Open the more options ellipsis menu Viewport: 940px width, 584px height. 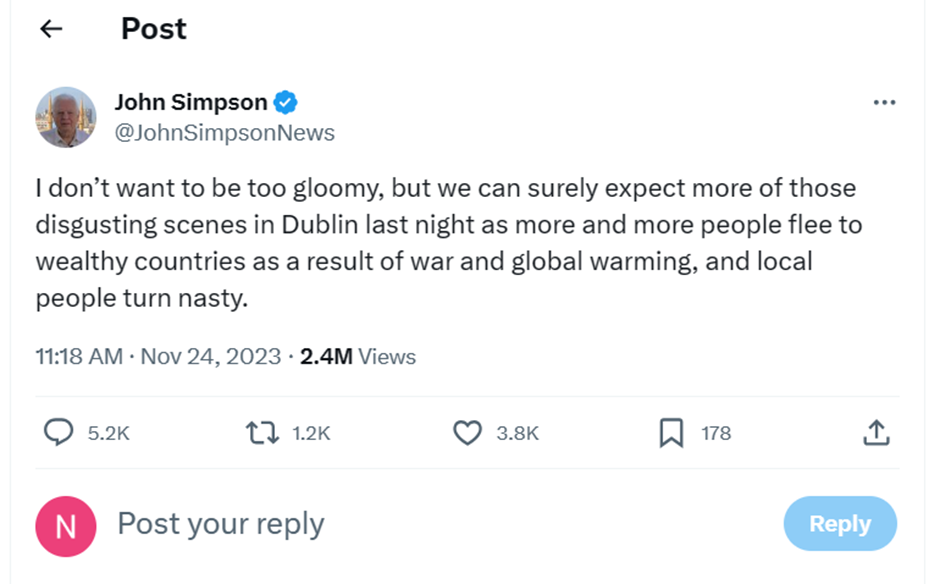click(x=883, y=102)
